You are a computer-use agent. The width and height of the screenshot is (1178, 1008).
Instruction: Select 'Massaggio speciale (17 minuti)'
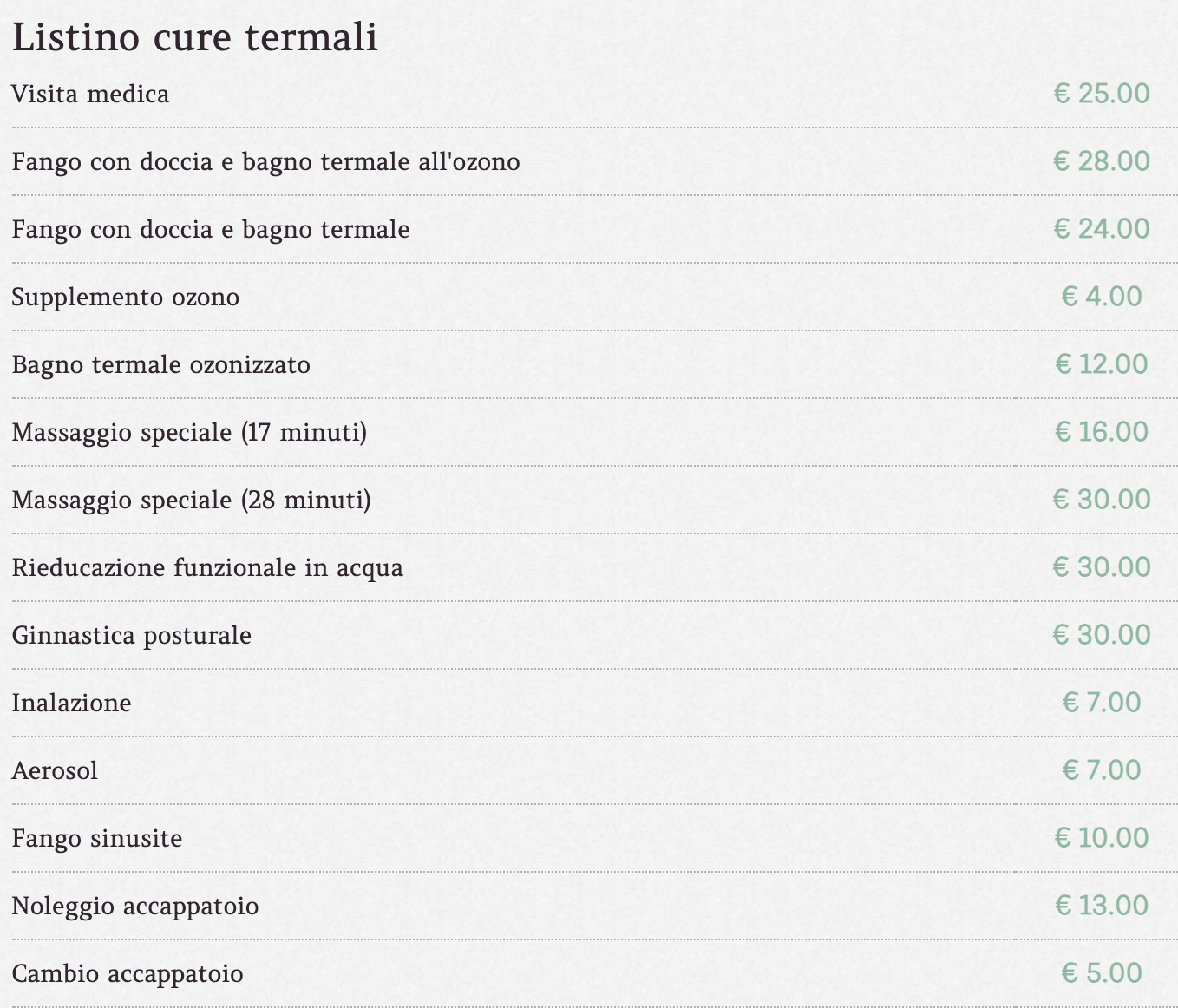point(189,432)
